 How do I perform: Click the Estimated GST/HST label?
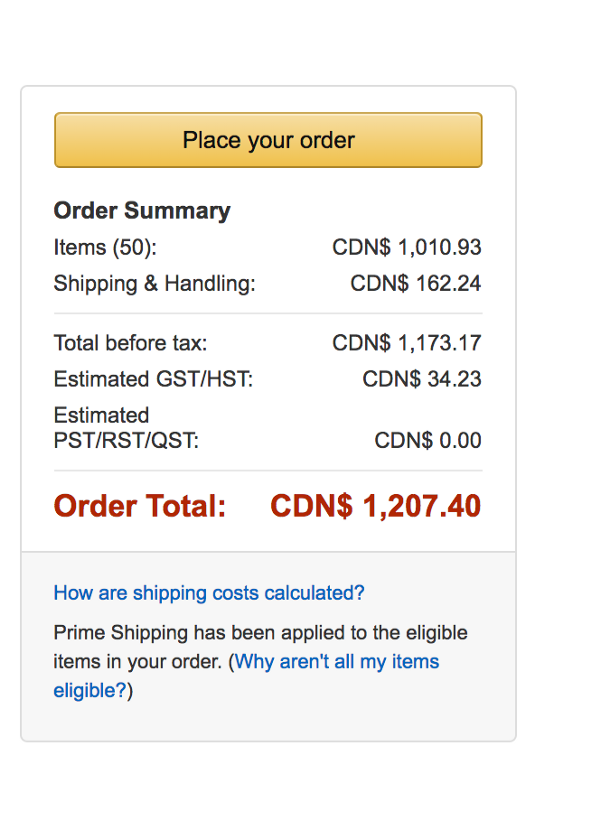pos(153,379)
